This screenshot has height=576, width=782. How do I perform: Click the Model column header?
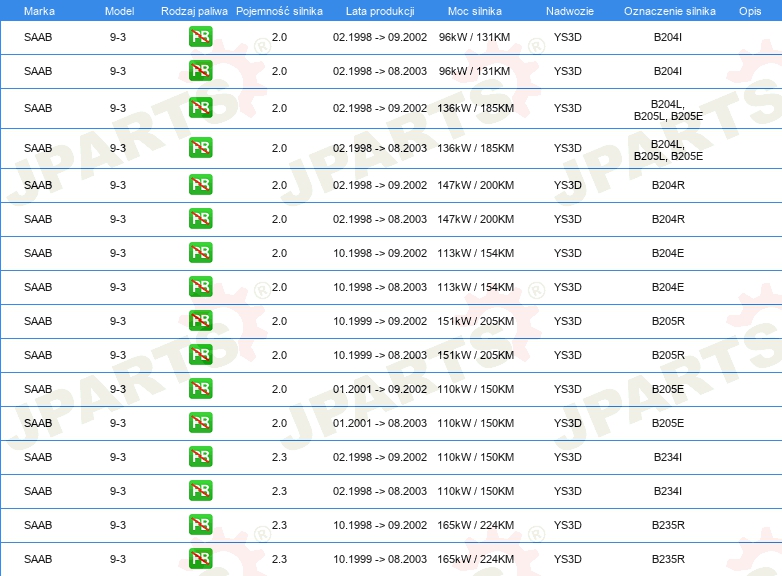coord(119,11)
